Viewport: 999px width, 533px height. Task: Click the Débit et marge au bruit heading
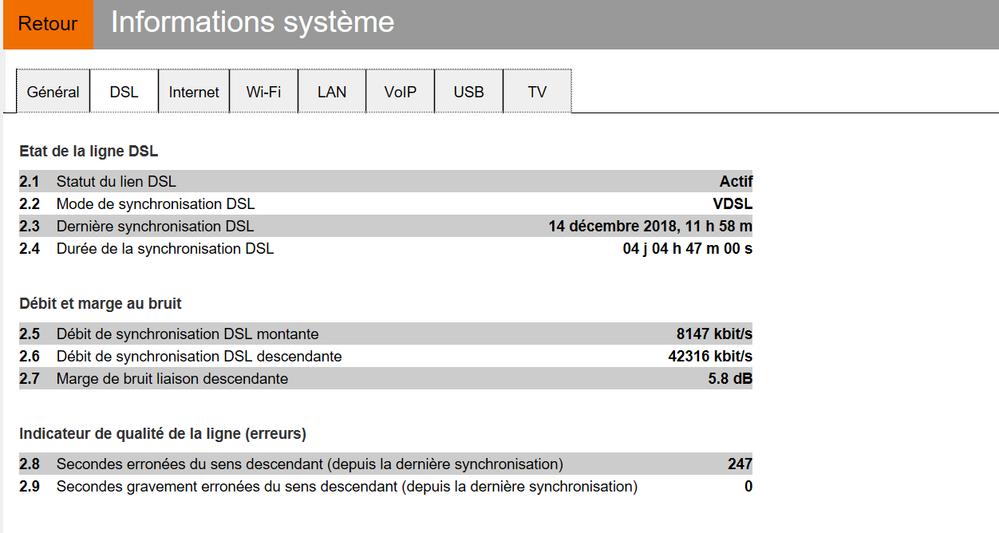pos(100,303)
